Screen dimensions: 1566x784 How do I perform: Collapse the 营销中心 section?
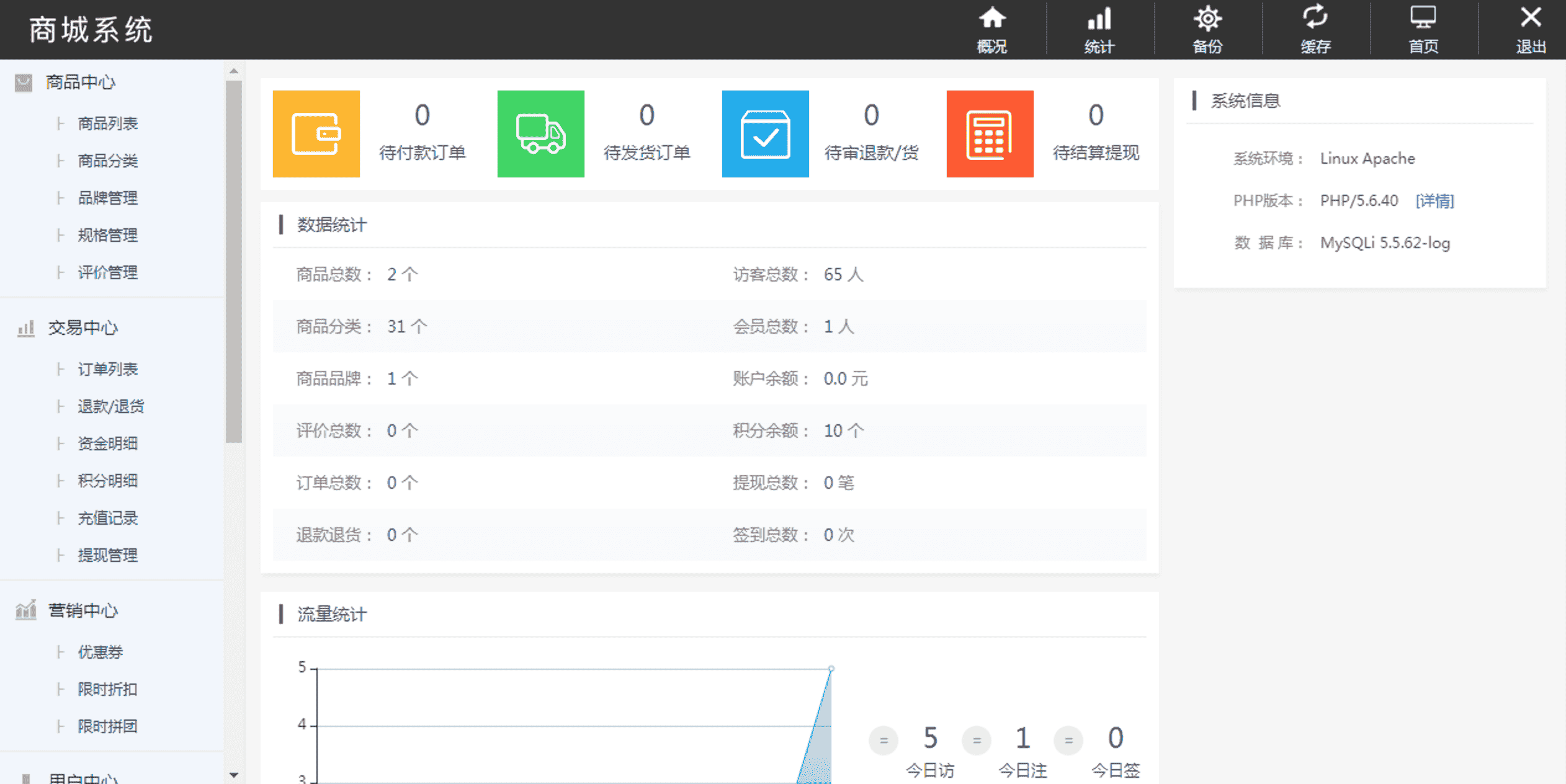83,611
